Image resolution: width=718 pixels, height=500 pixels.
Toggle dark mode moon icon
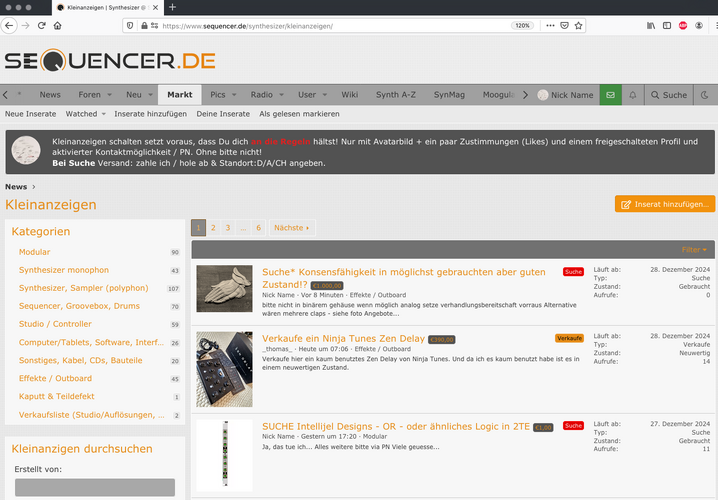click(x=704, y=95)
